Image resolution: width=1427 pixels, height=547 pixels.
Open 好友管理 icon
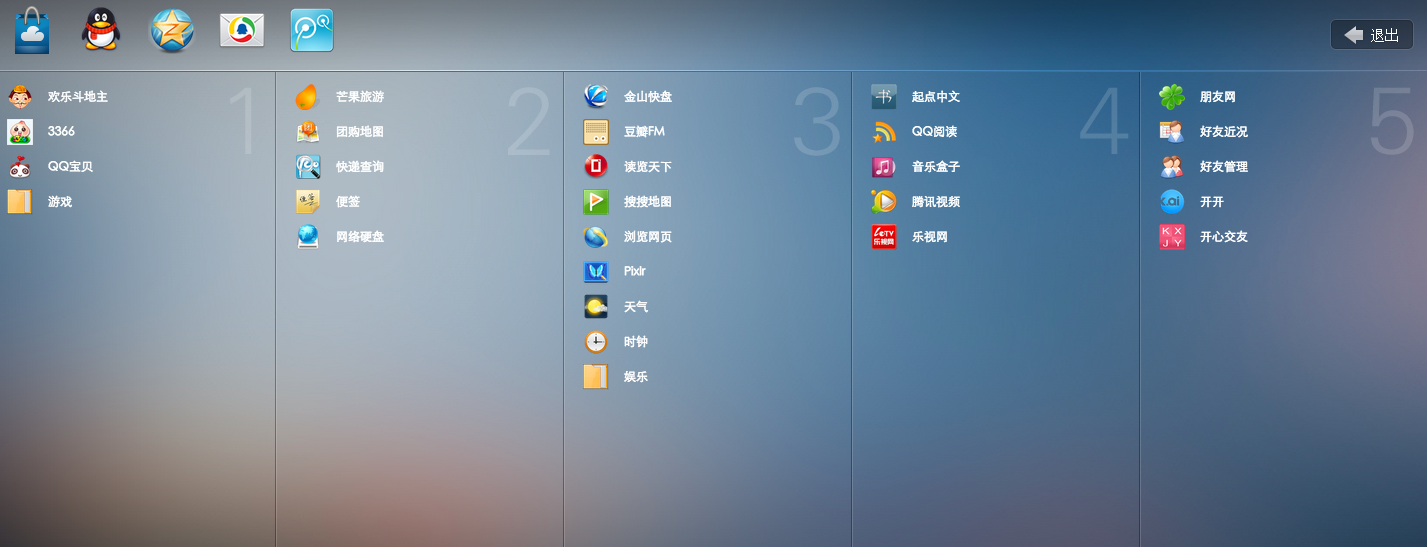click(x=1172, y=167)
